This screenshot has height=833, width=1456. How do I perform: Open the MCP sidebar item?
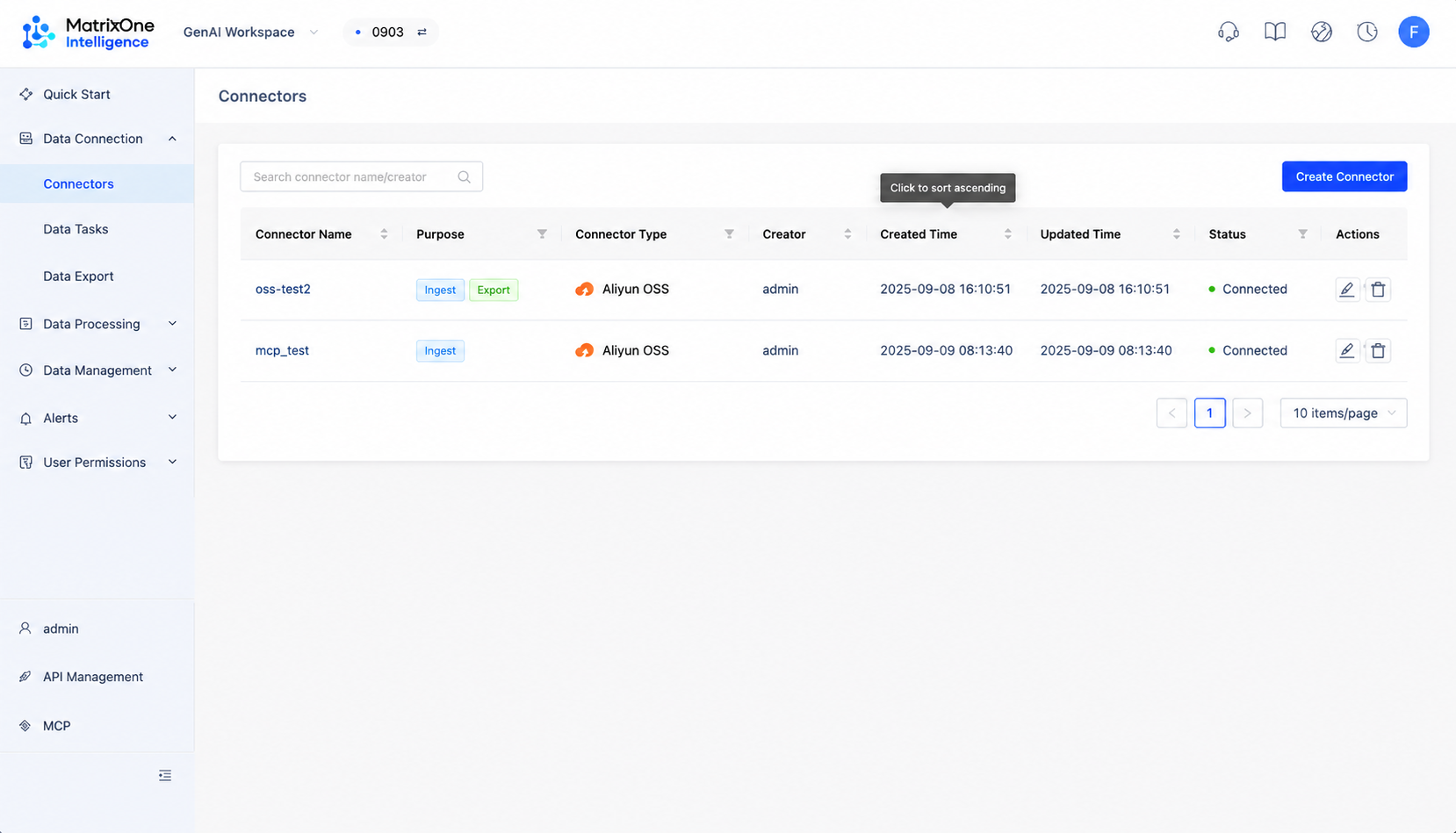click(56, 726)
